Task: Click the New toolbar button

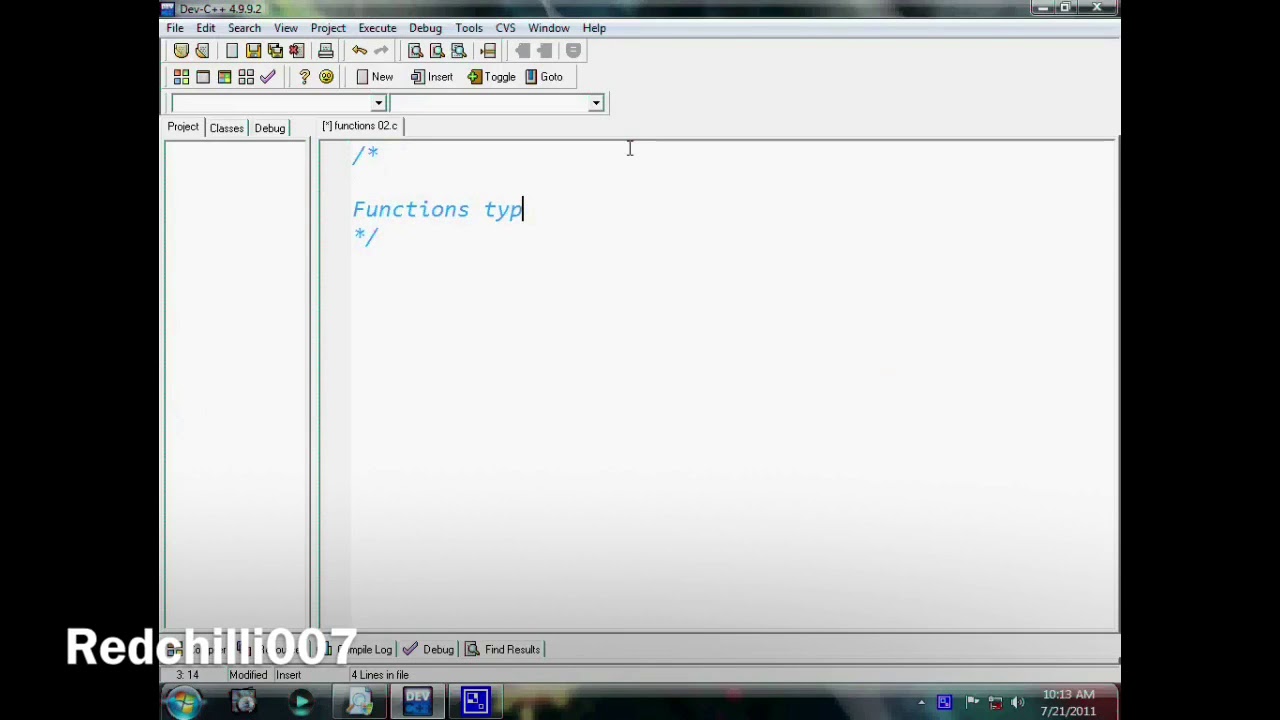Action: click(374, 77)
